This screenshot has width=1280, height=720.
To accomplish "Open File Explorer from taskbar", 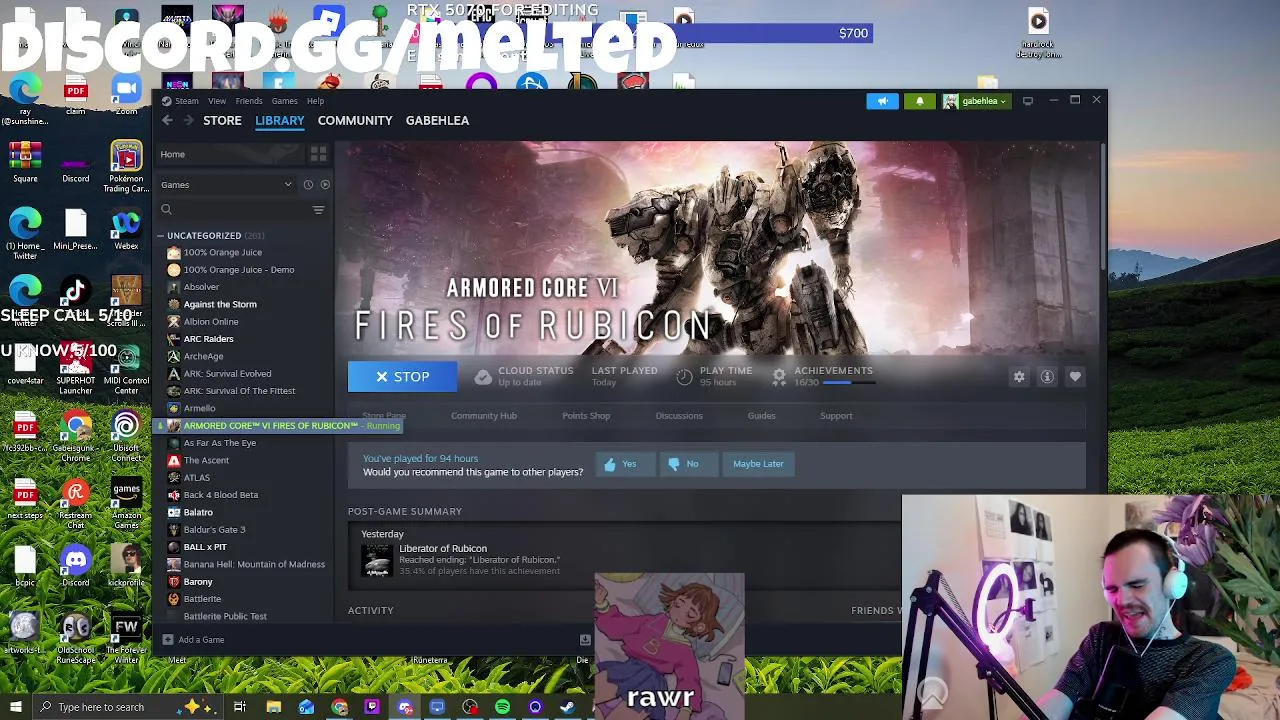I will (x=273, y=707).
